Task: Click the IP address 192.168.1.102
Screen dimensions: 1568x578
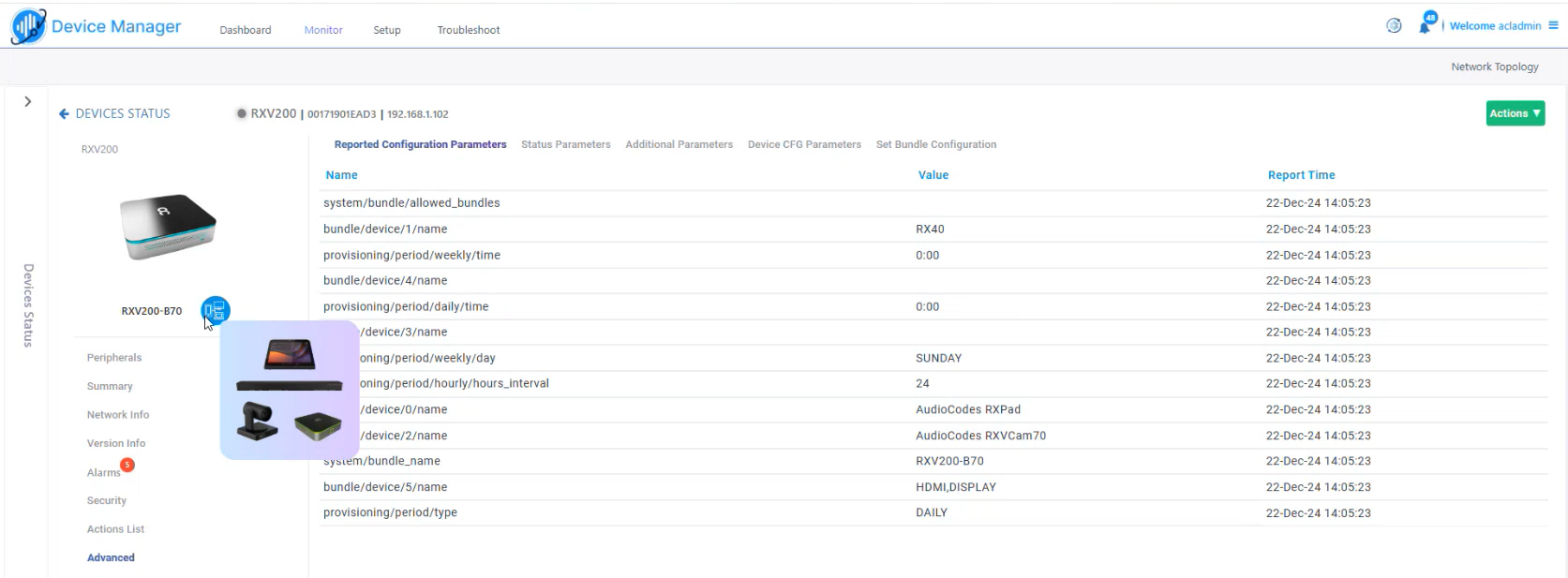Action: [x=418, y=114]
